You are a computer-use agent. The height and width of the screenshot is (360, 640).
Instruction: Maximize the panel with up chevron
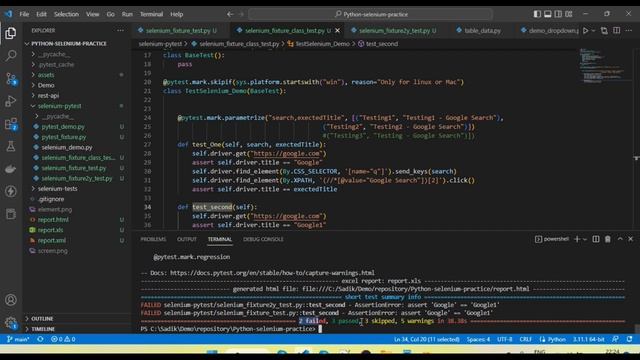click(620, 239)
